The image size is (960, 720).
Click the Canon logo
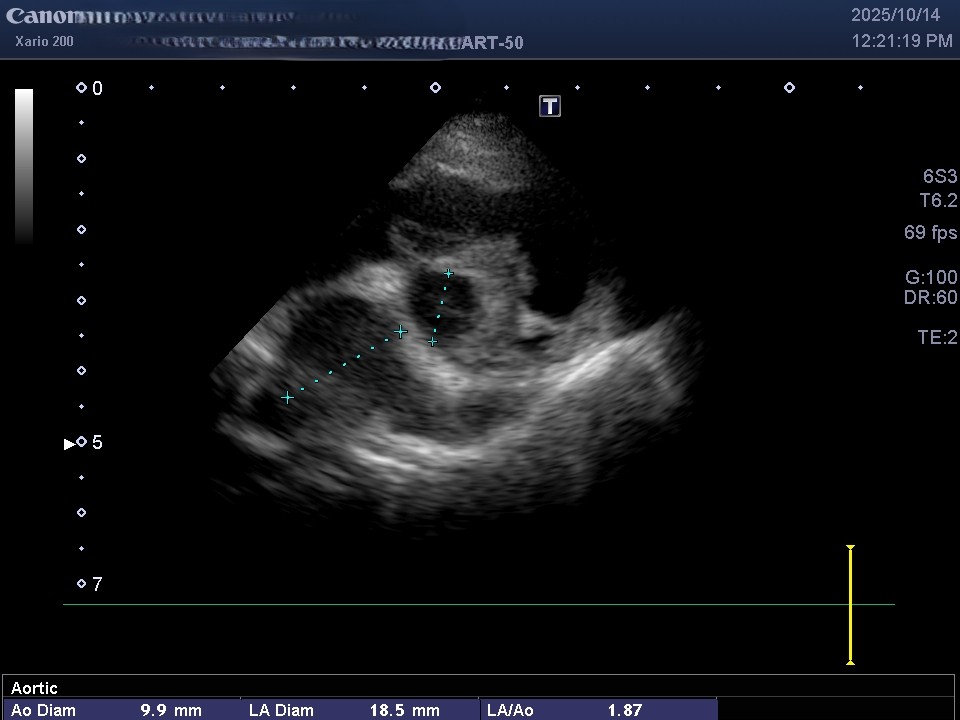(x=42, y=17)
